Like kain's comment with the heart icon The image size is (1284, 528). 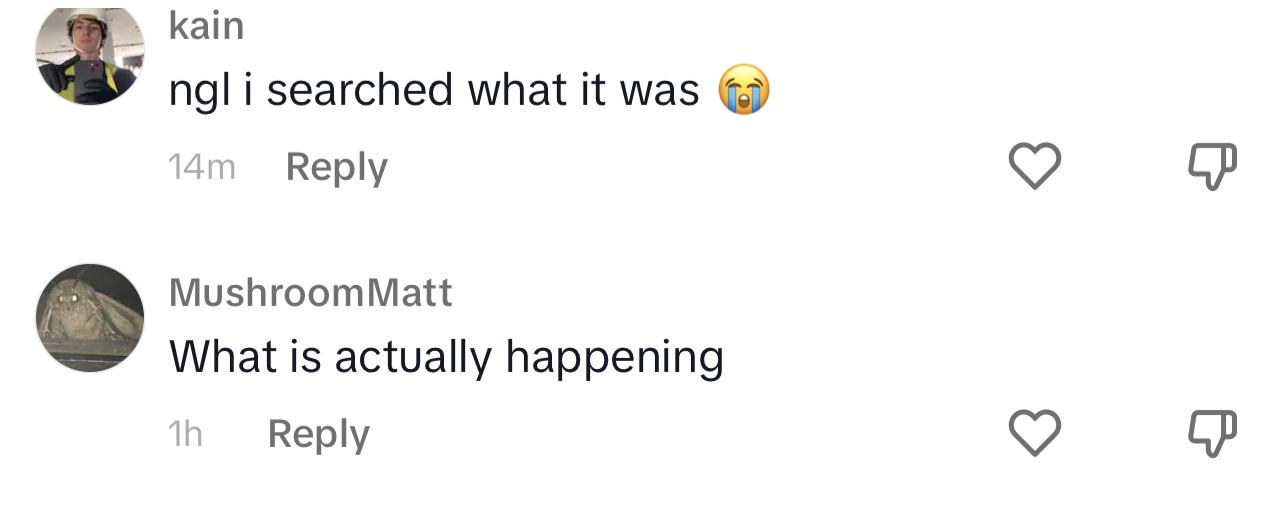click(1034, 166)
